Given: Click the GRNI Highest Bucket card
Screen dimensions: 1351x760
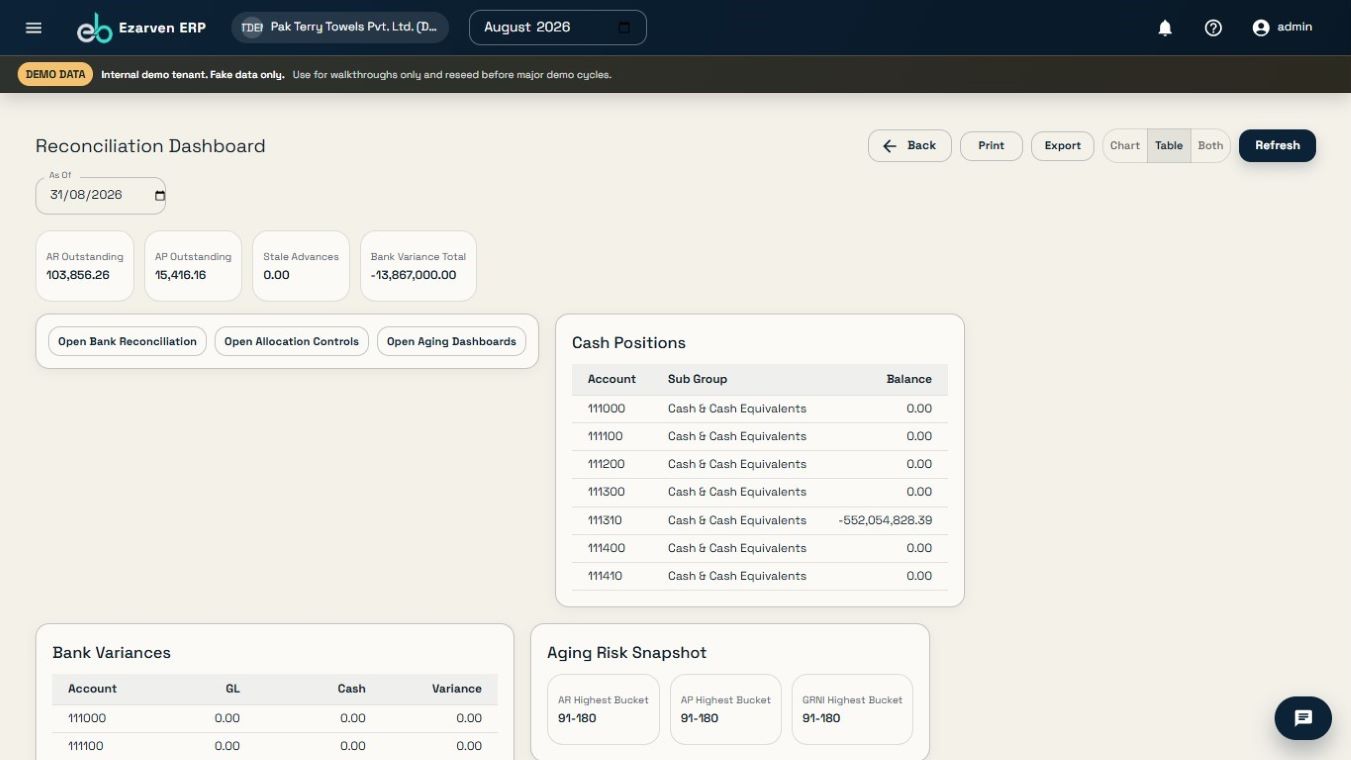Looking at the screenshot, I should pos(852,710).
